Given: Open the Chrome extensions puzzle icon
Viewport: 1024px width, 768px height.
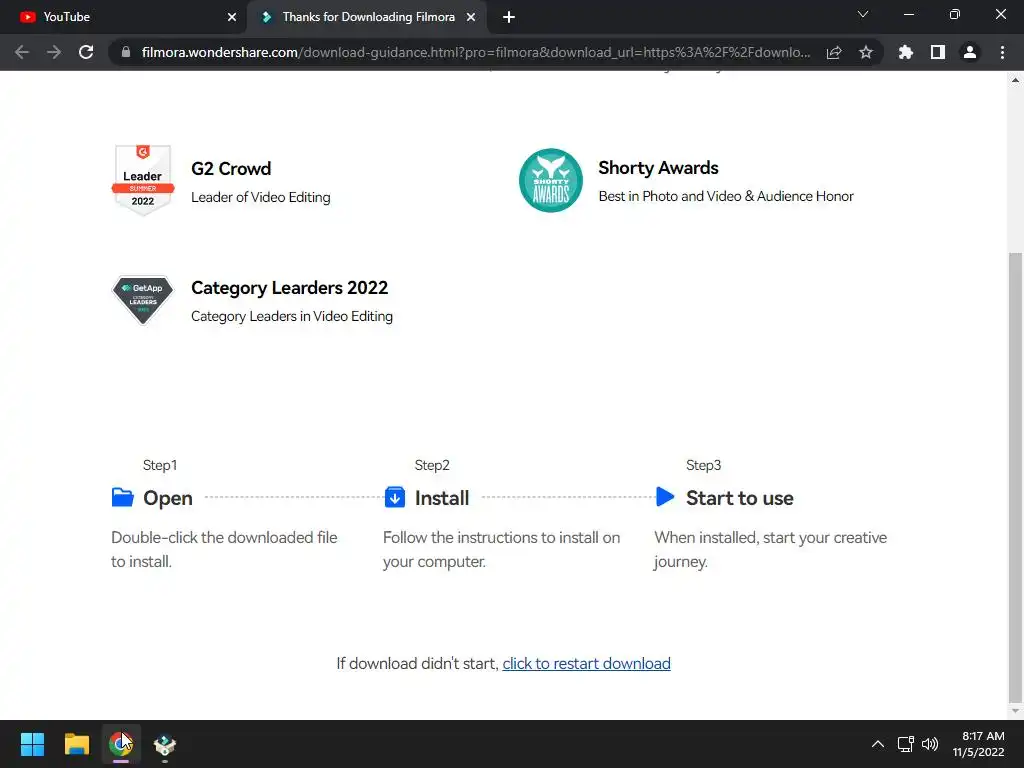Looking at the screenshot, I should point(906,52).
